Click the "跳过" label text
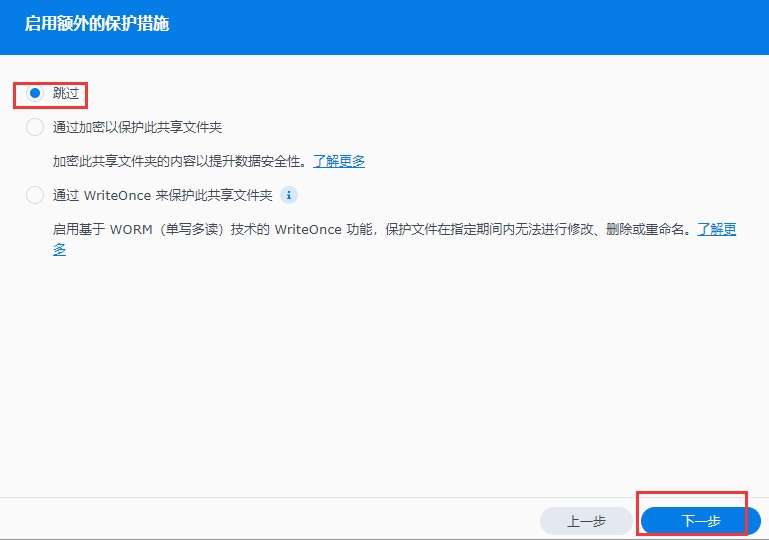This screenshot has width=769, height=540. coord(66,94)
